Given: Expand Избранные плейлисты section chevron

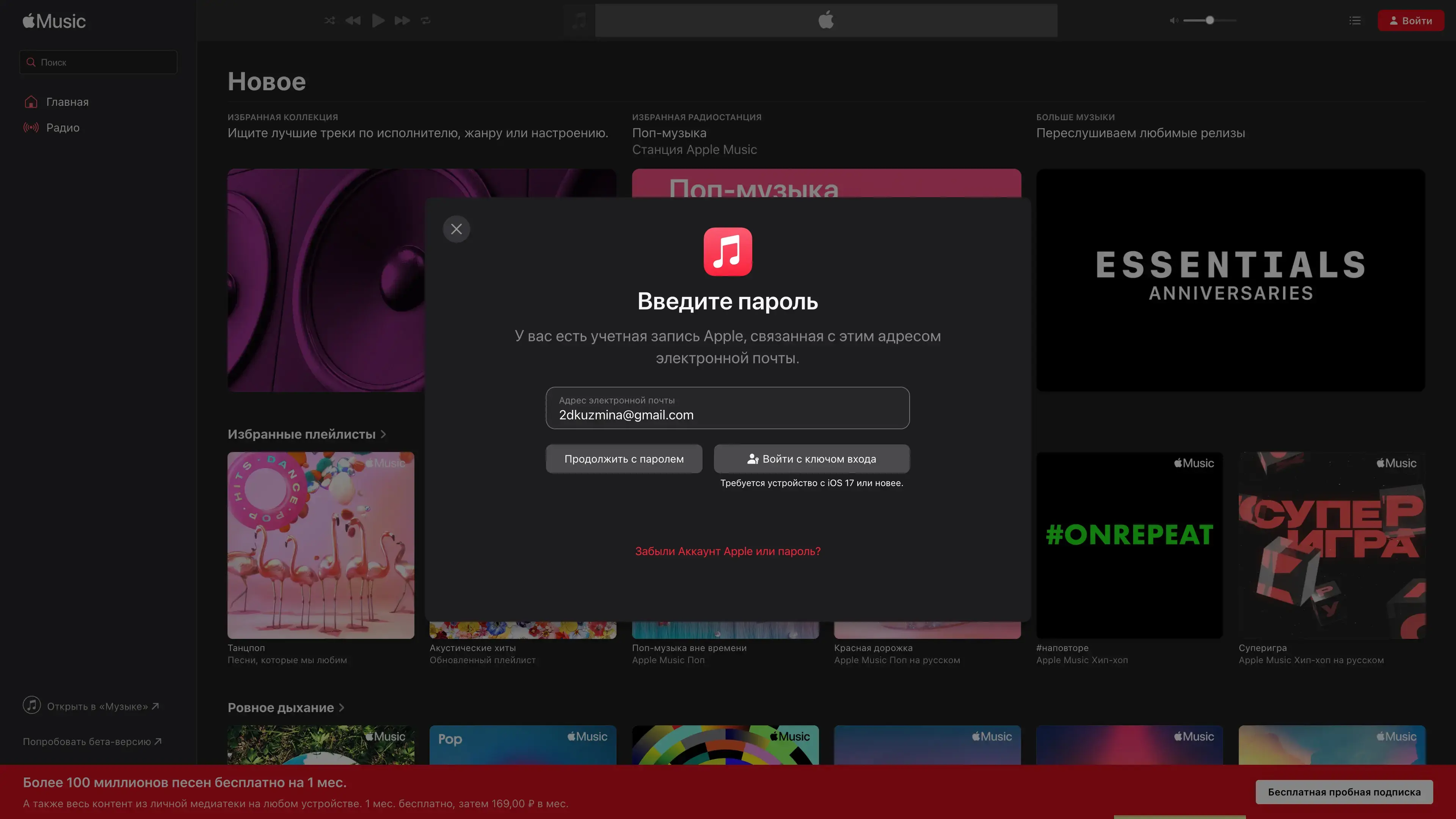Looking at the screenshot, I should pyautogui.click(x=383, y=434).
